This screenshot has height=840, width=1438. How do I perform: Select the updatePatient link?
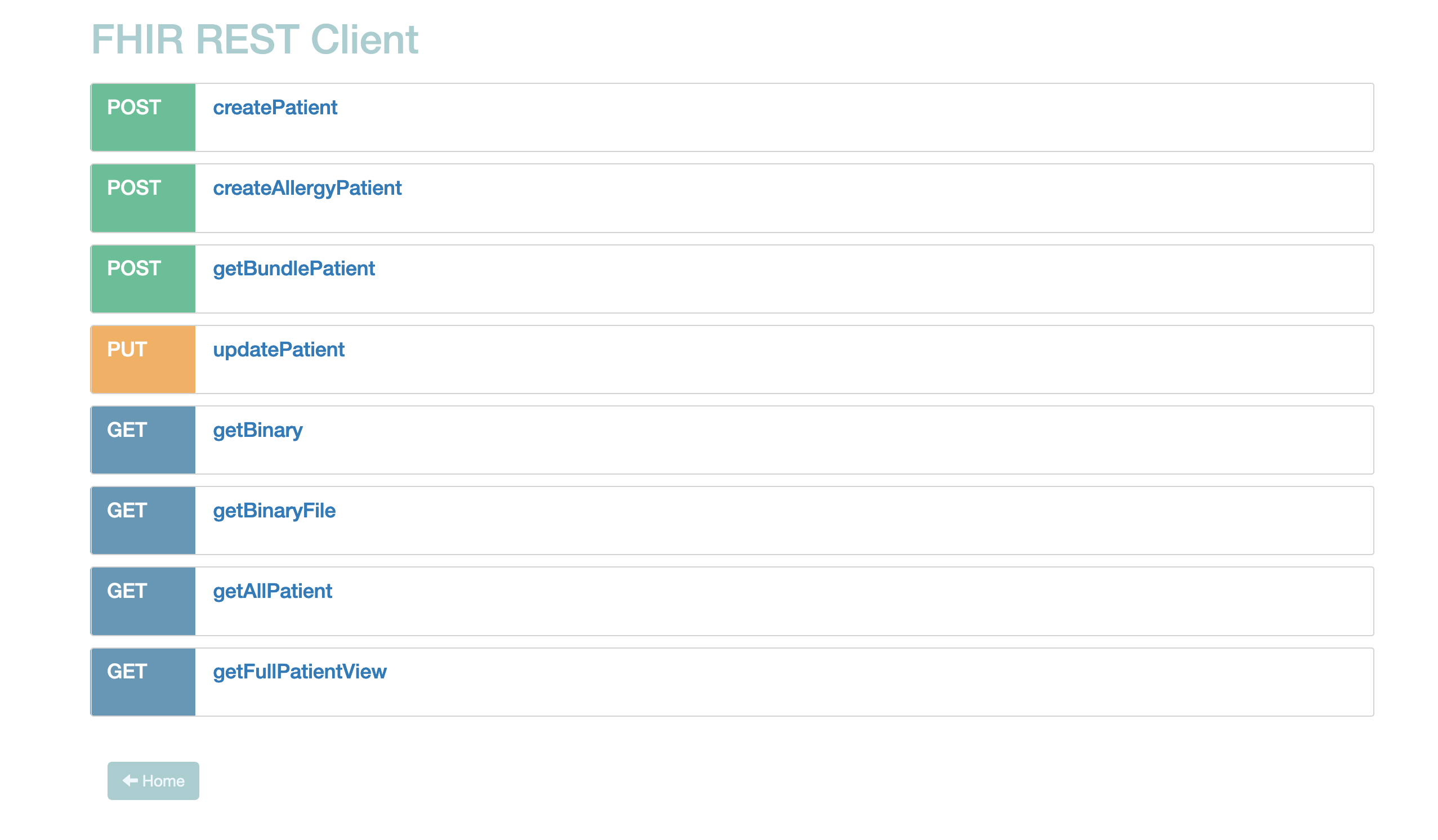(x=279, y=350)
